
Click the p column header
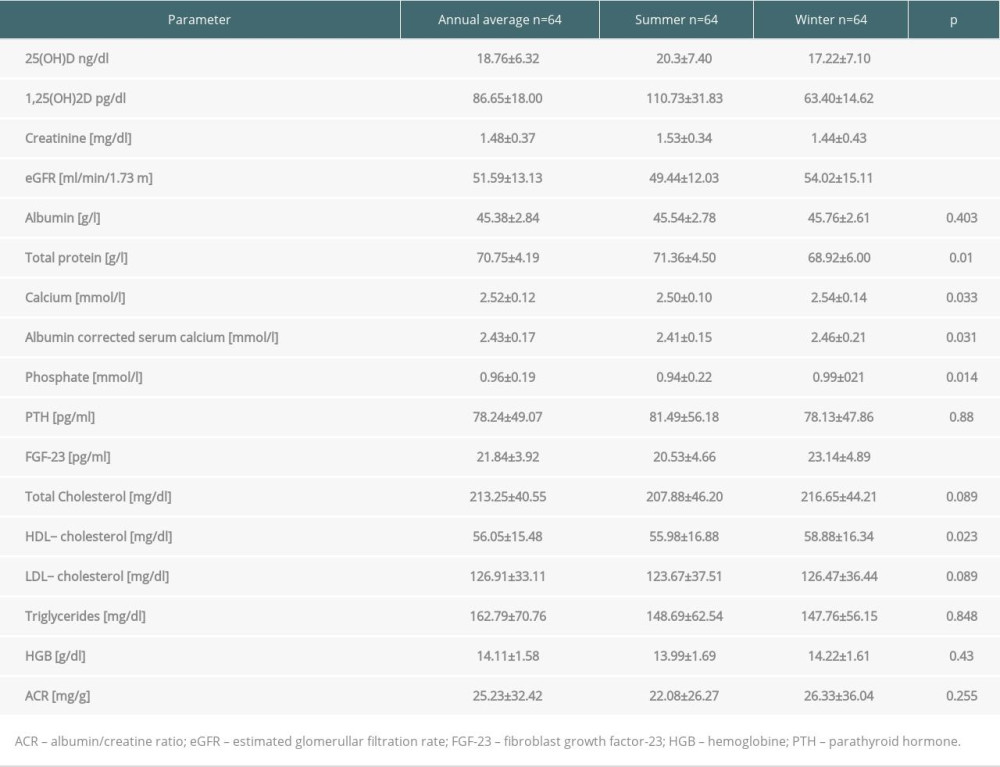pos(953,20)
